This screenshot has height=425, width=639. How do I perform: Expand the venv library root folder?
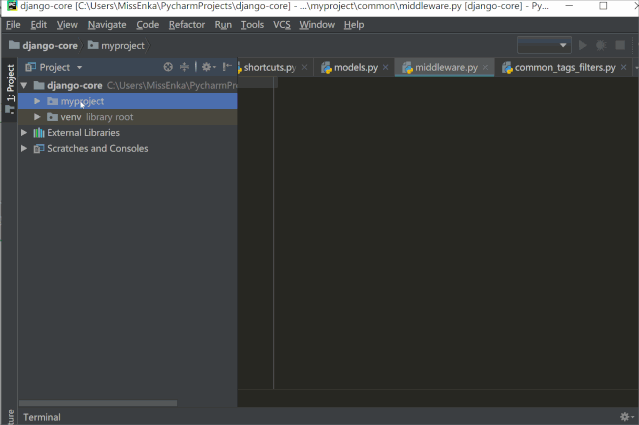point(38,117)
